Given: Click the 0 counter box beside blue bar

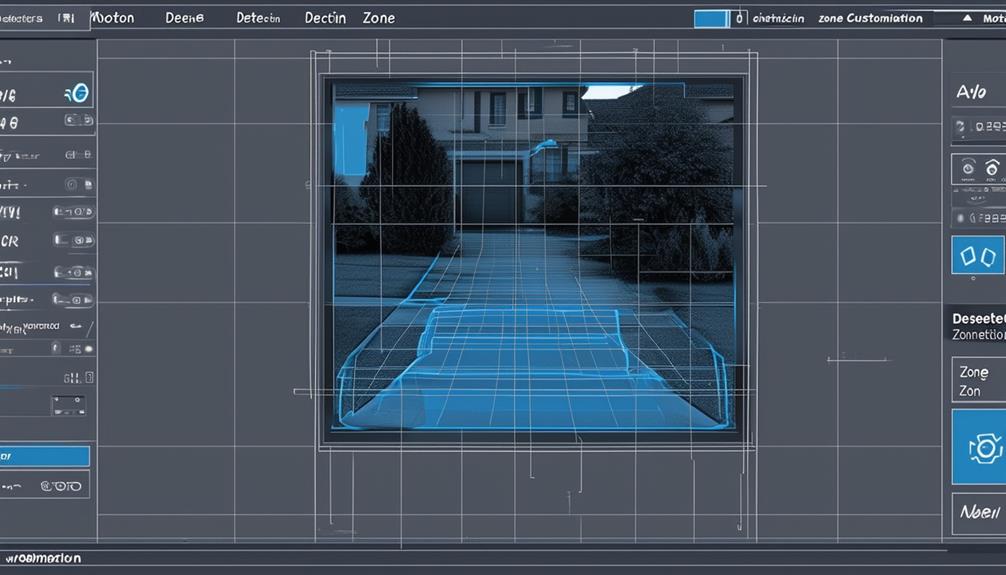Looking at the screenshot, I should pos(739,19).
